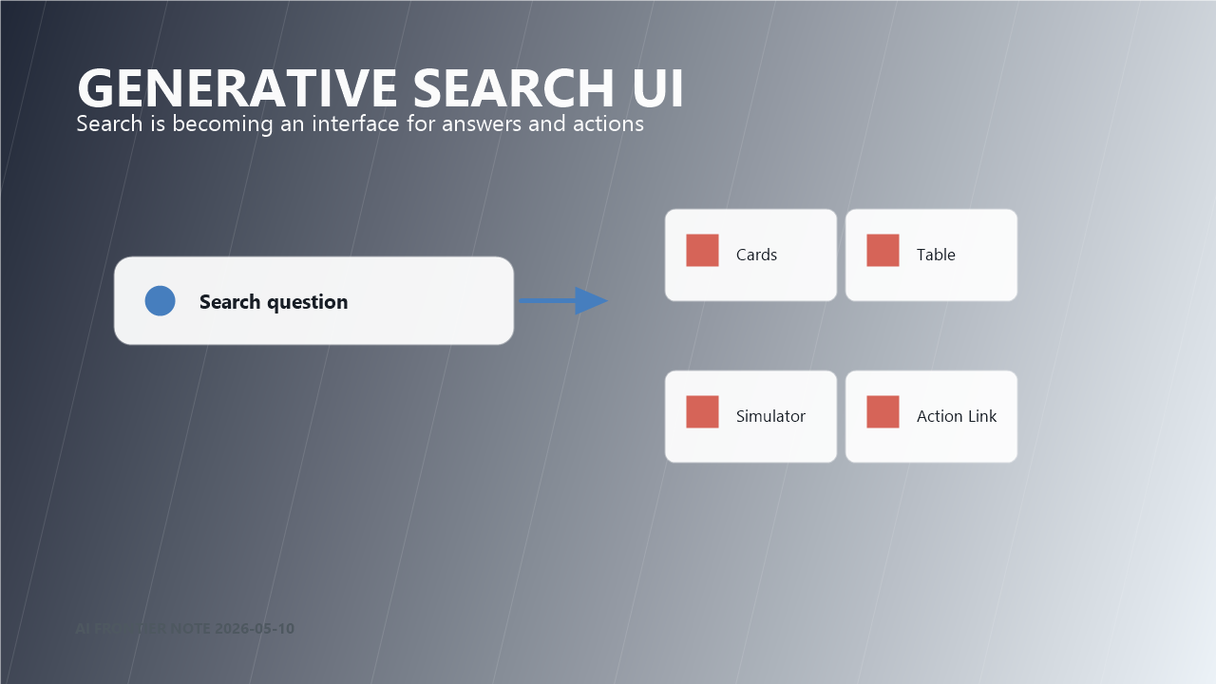Click the red square icon beside Cards
This screenshot has height=684, width=1216.
702,250
